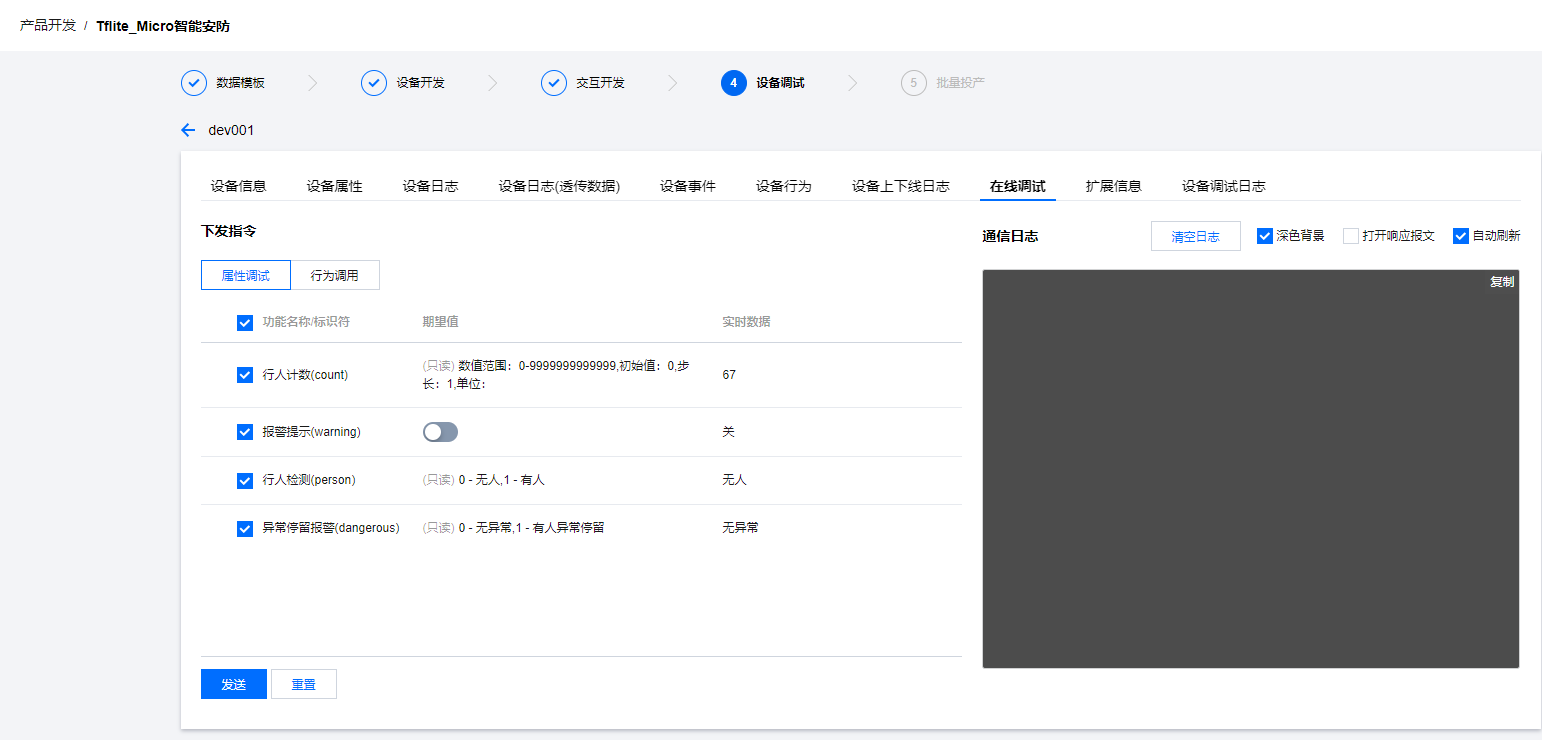The height and width of the screenshot is (740, 1542).
Task: Click the 清空日志 button
Action: [x=1196, y=236]
